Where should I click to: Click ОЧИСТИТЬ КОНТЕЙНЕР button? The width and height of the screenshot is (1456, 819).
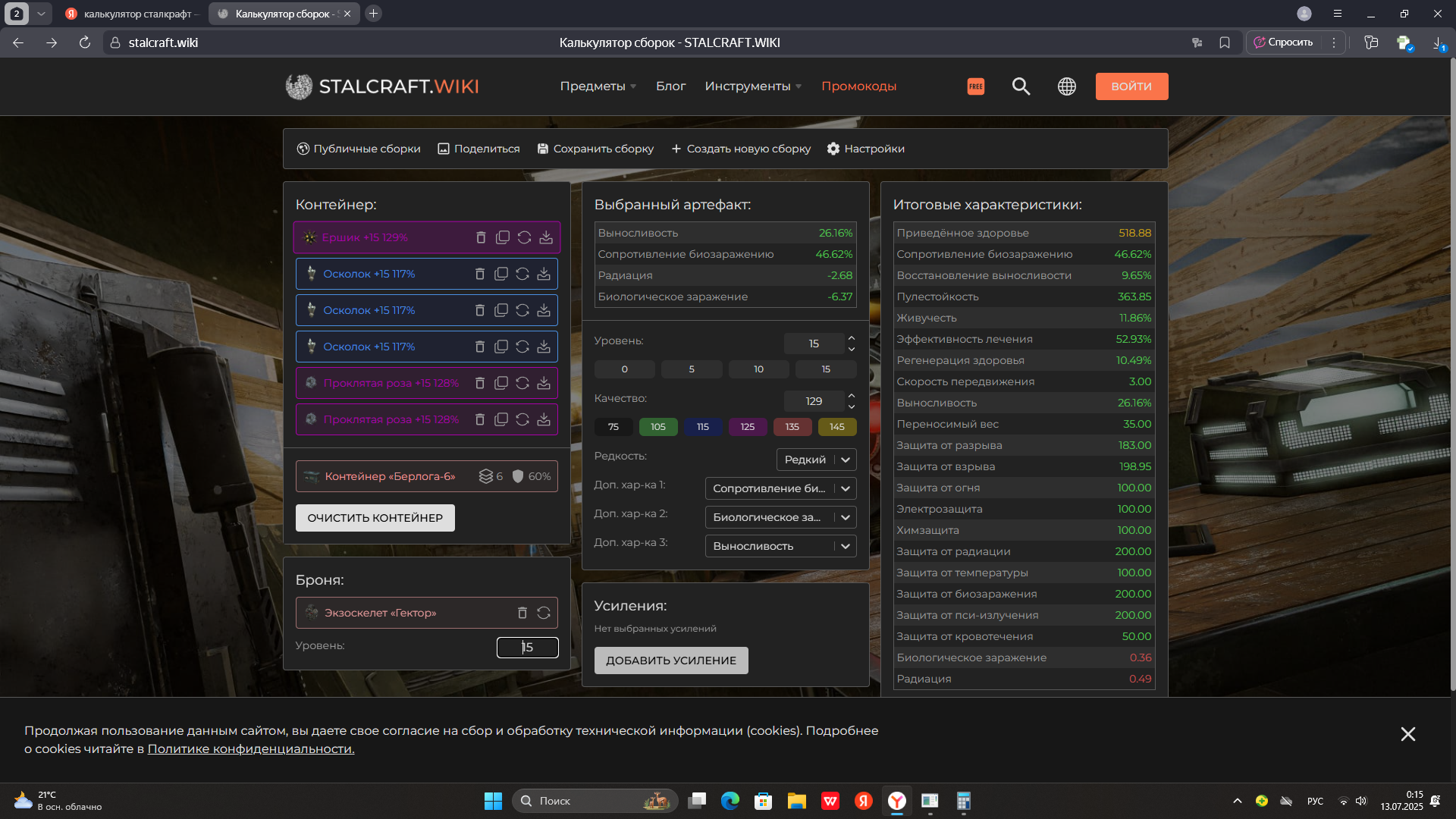click(375, 518)
